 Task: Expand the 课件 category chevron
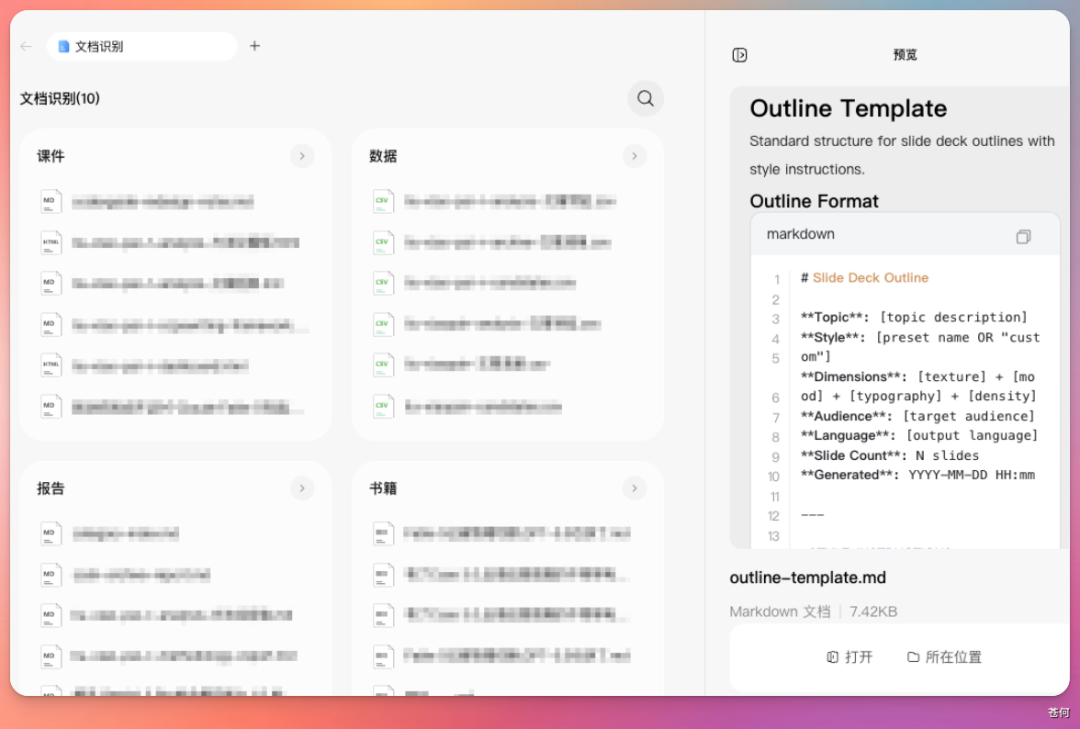[x=302, y=156]
